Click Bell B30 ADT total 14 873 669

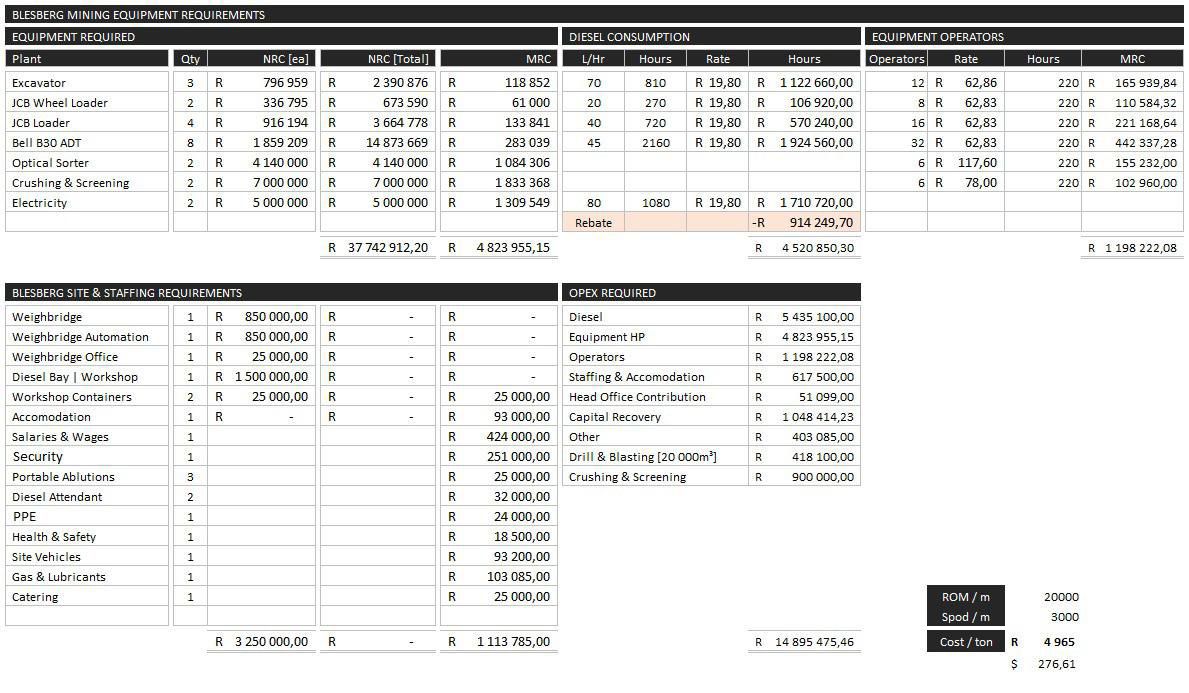tap(378, 143)
